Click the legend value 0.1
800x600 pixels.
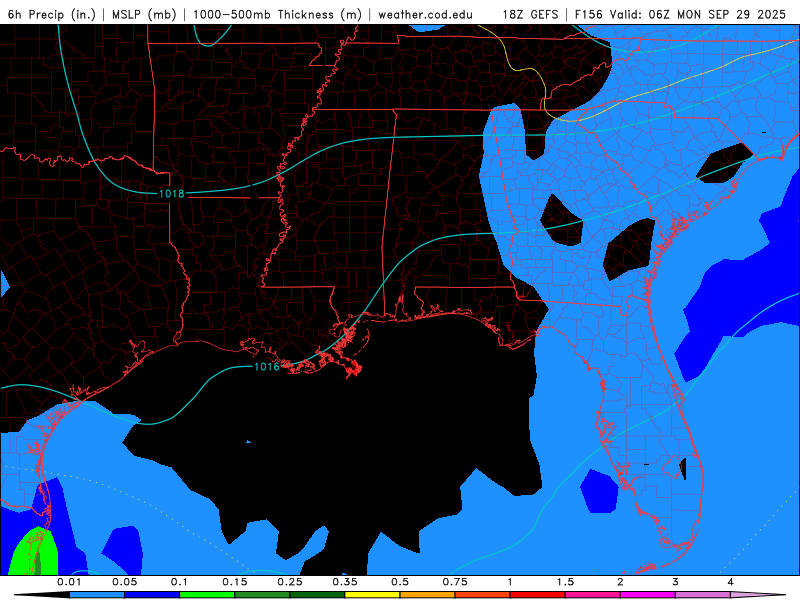(x=179, y=582)
